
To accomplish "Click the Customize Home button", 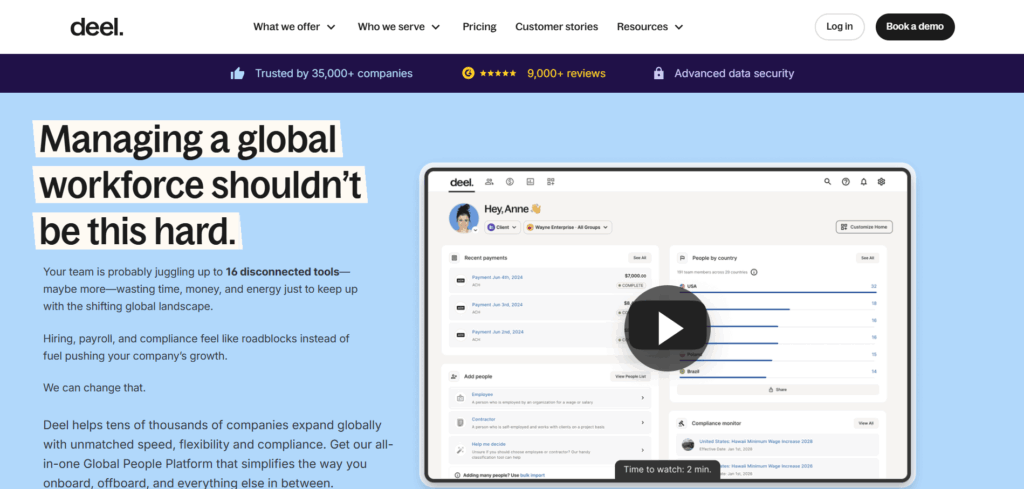I will 864,227.
